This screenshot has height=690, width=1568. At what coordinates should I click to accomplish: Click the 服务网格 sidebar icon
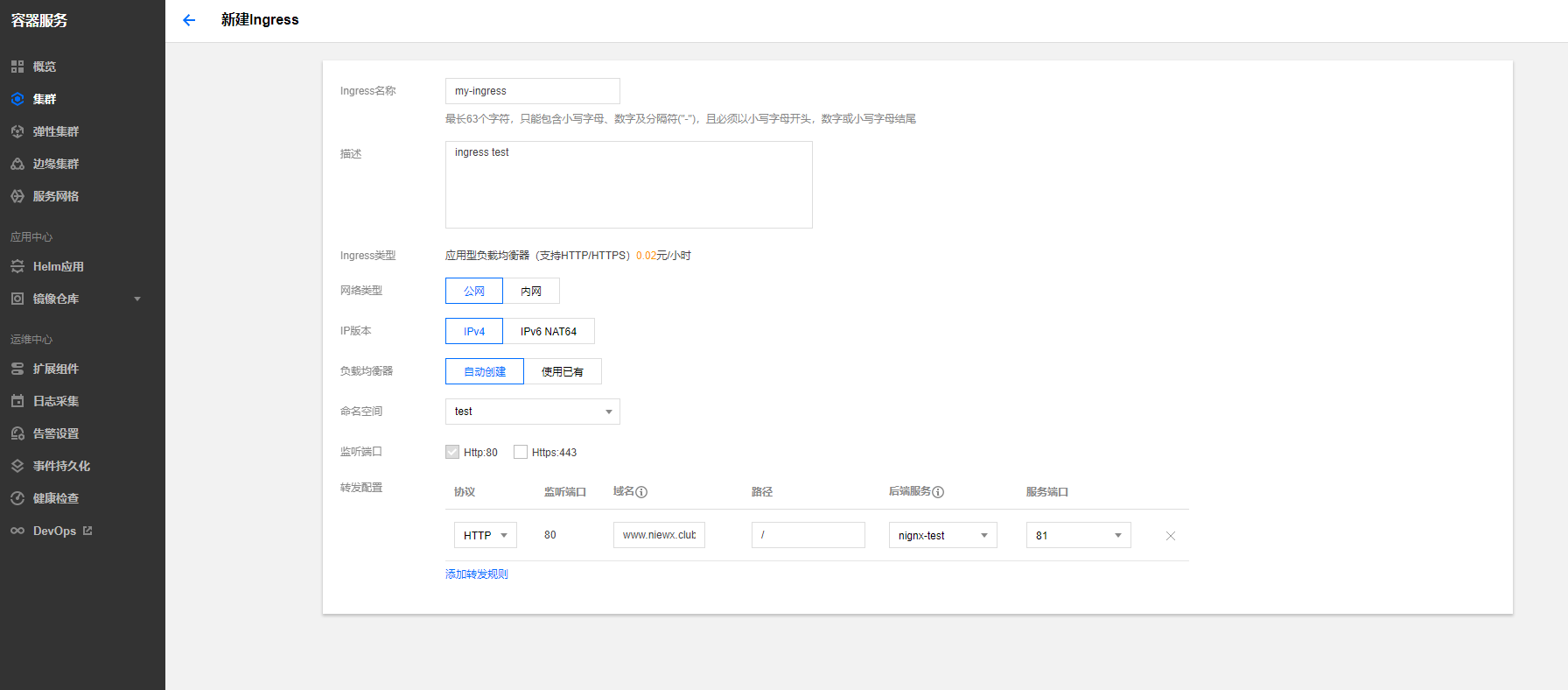[x=17, y=196]
